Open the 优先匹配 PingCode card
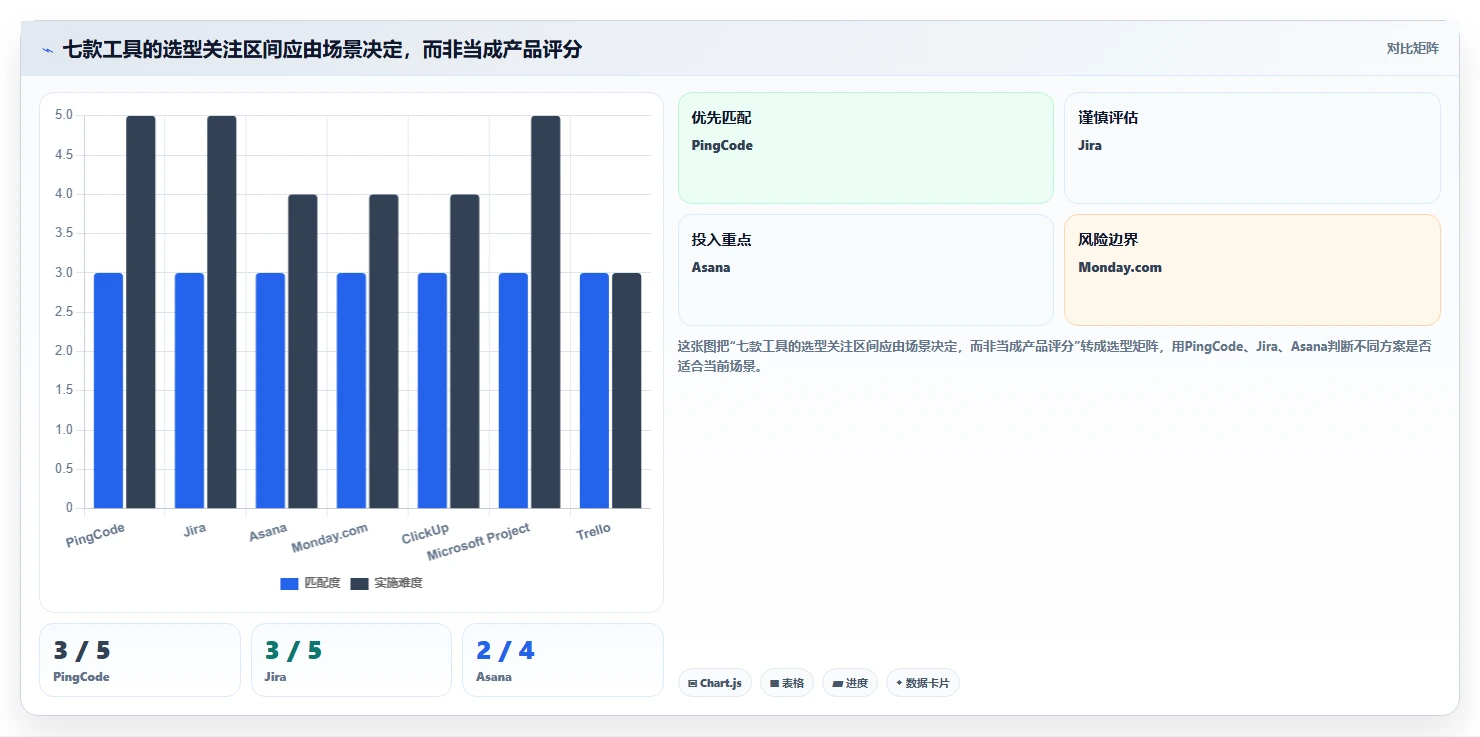The image size is (1480, 737). tap(866, 148)
